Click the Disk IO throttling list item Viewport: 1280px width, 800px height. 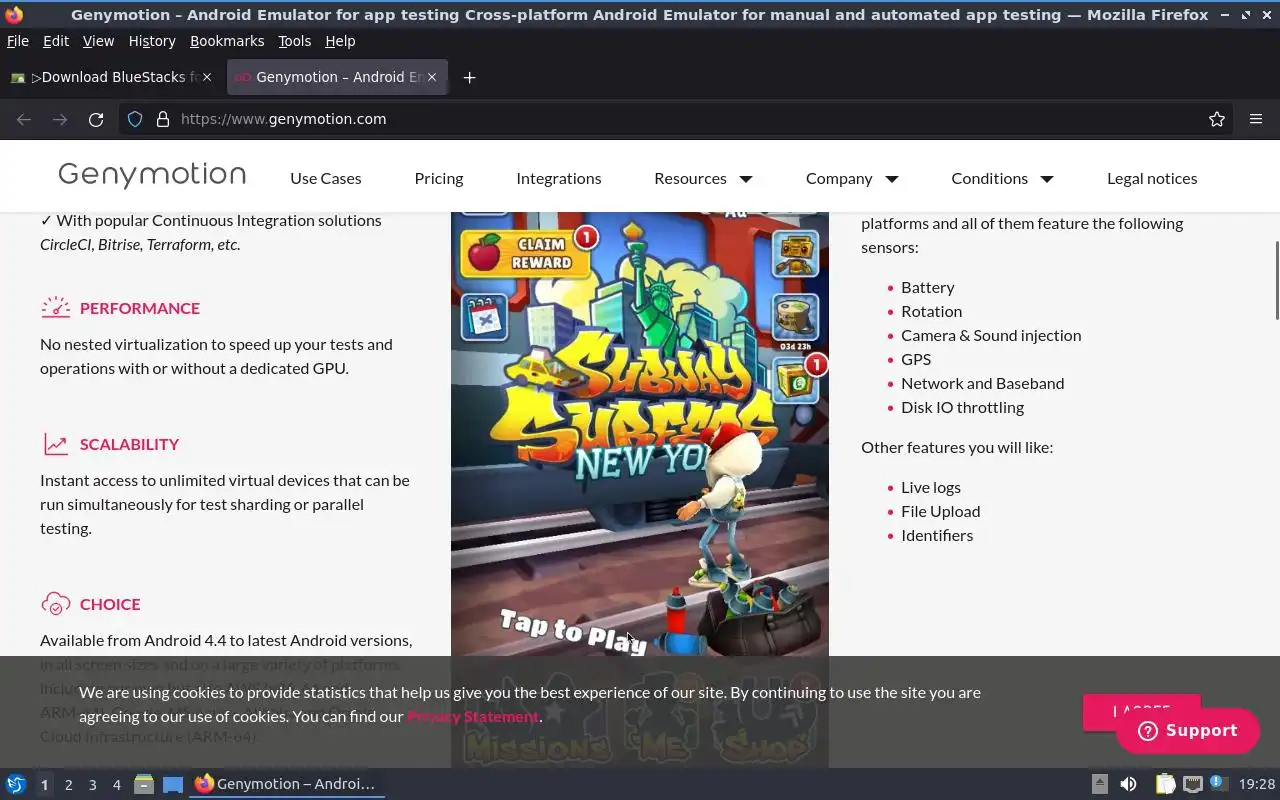962,407
